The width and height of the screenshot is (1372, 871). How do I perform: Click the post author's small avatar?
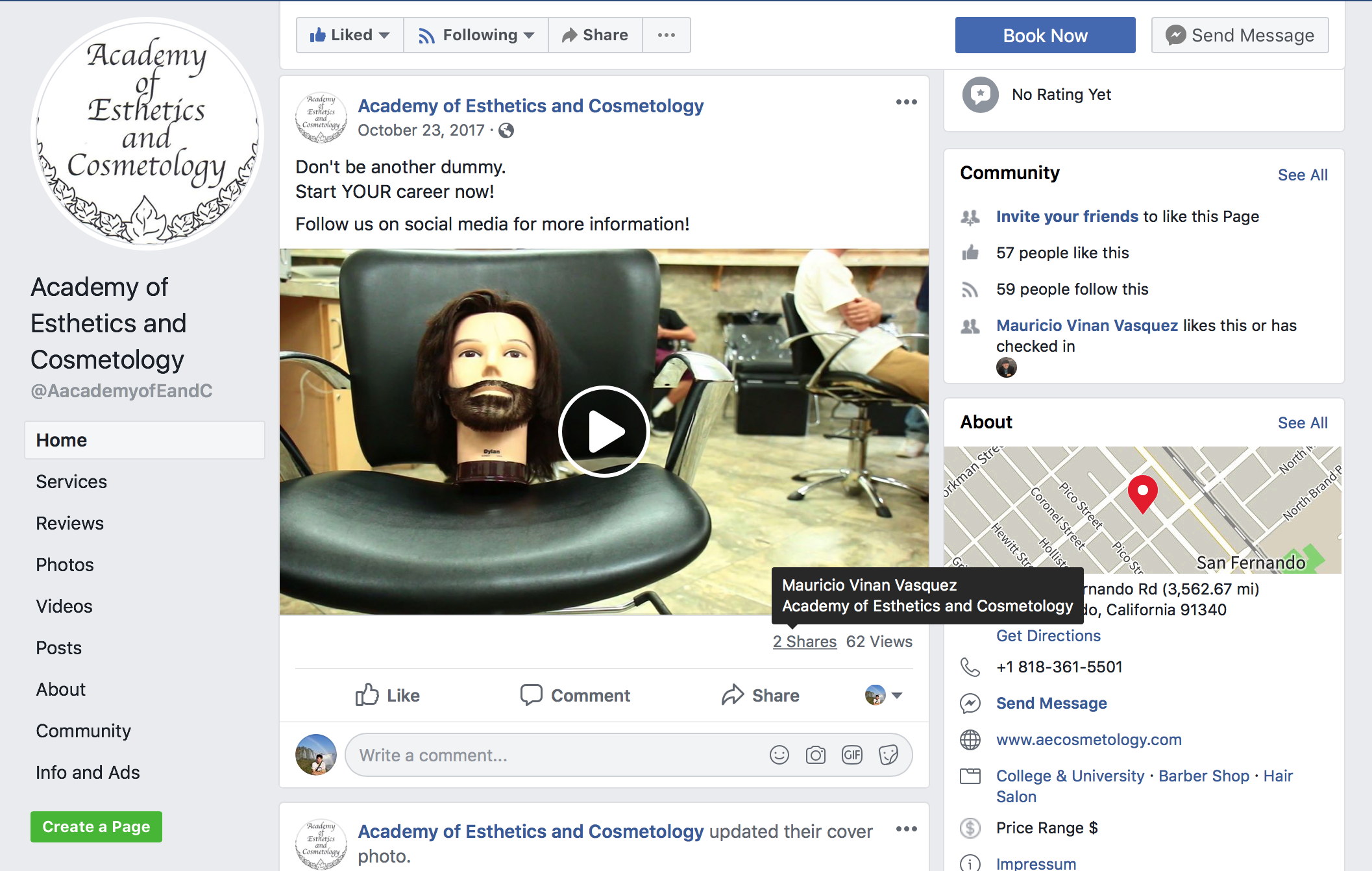tap(321, 117)
